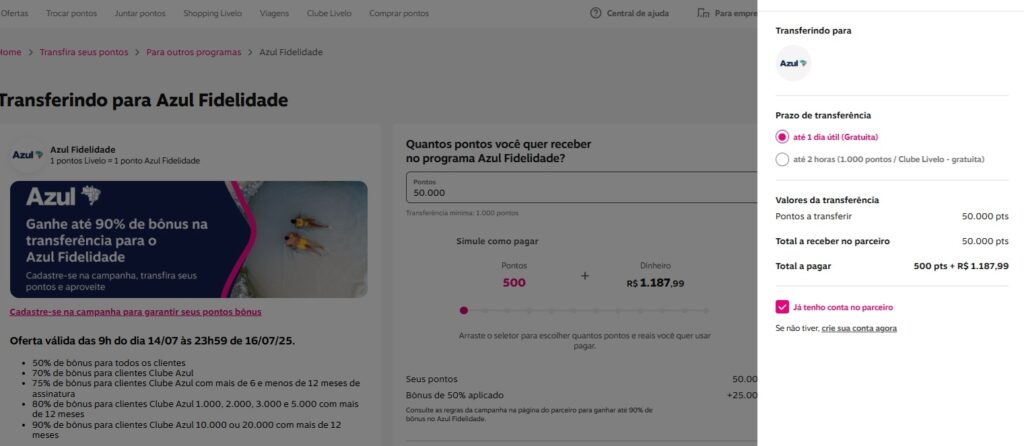The image size is (1024, 446).
Task: Select Comprar pontos in the top menu
Action: pos(400,13)
